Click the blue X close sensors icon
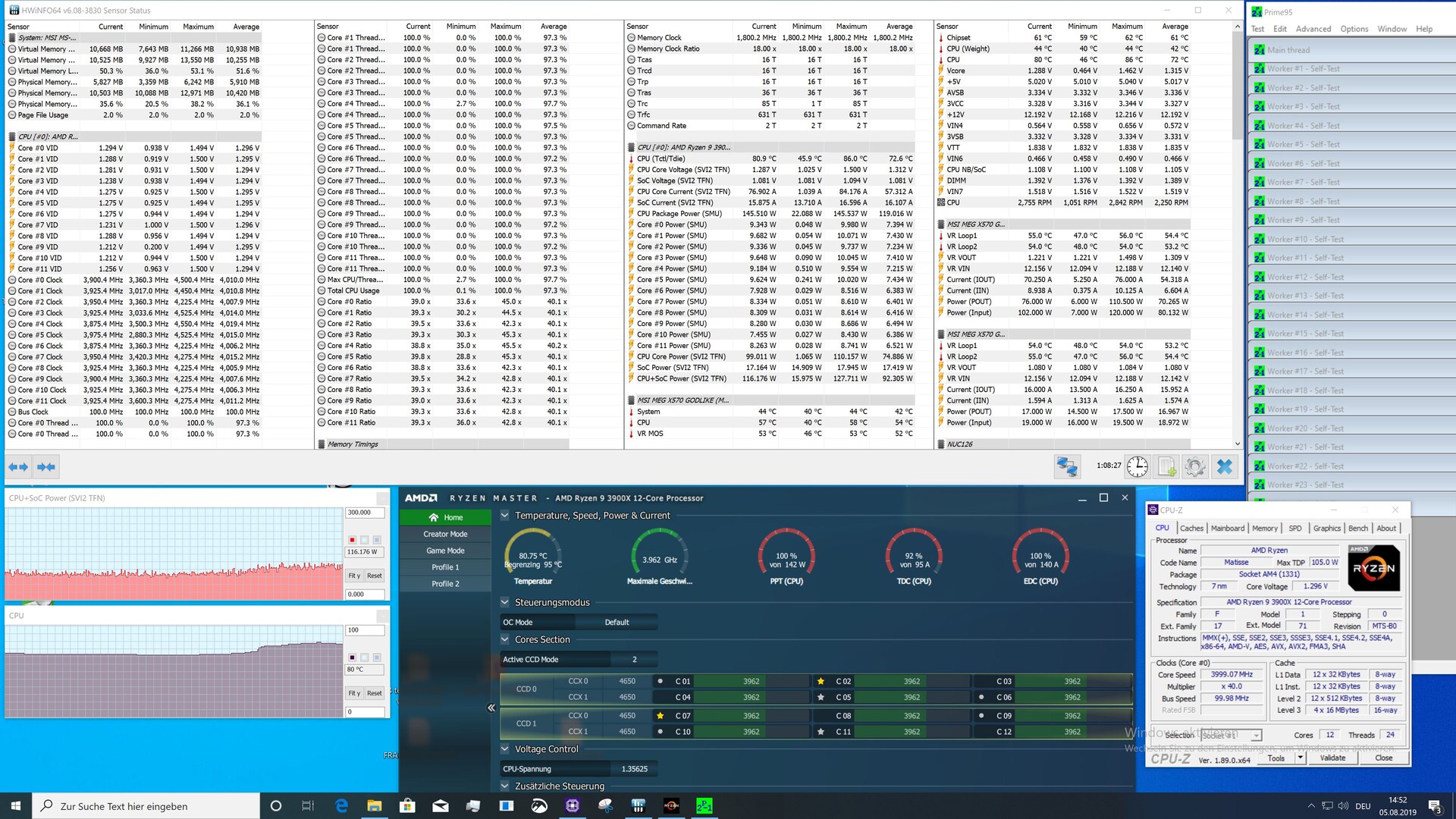The width and height of the screenshot is (1456, 819). pyautogui.click(x=1224, y=466)
